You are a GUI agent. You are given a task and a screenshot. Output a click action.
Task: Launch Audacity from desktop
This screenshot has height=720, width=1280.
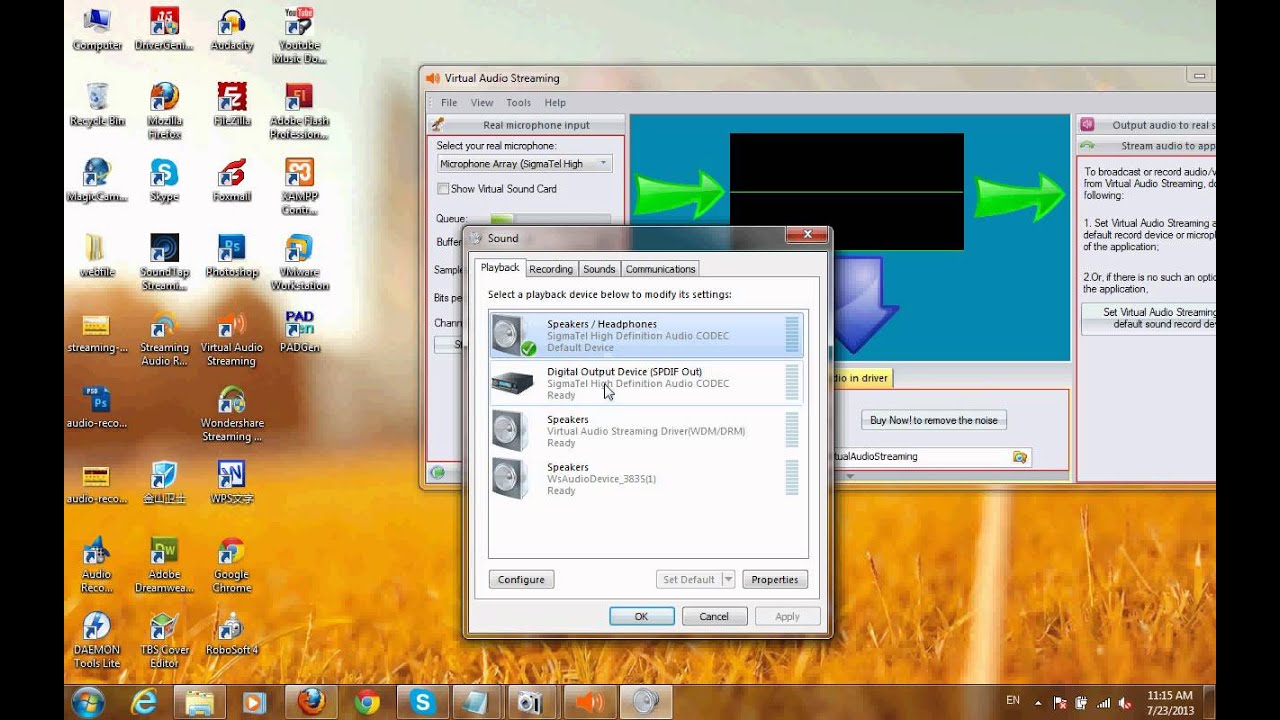[232, 29]
